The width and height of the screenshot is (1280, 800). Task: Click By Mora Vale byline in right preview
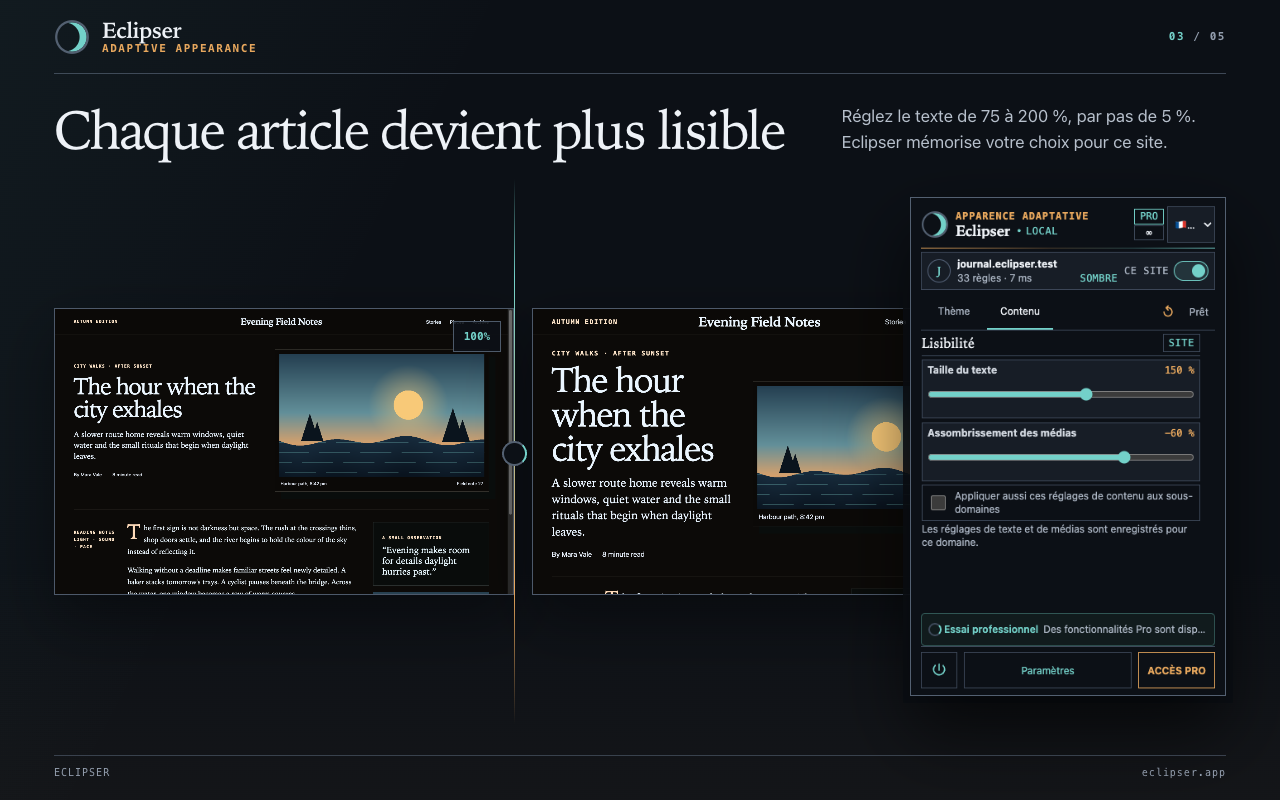point(572,554)
